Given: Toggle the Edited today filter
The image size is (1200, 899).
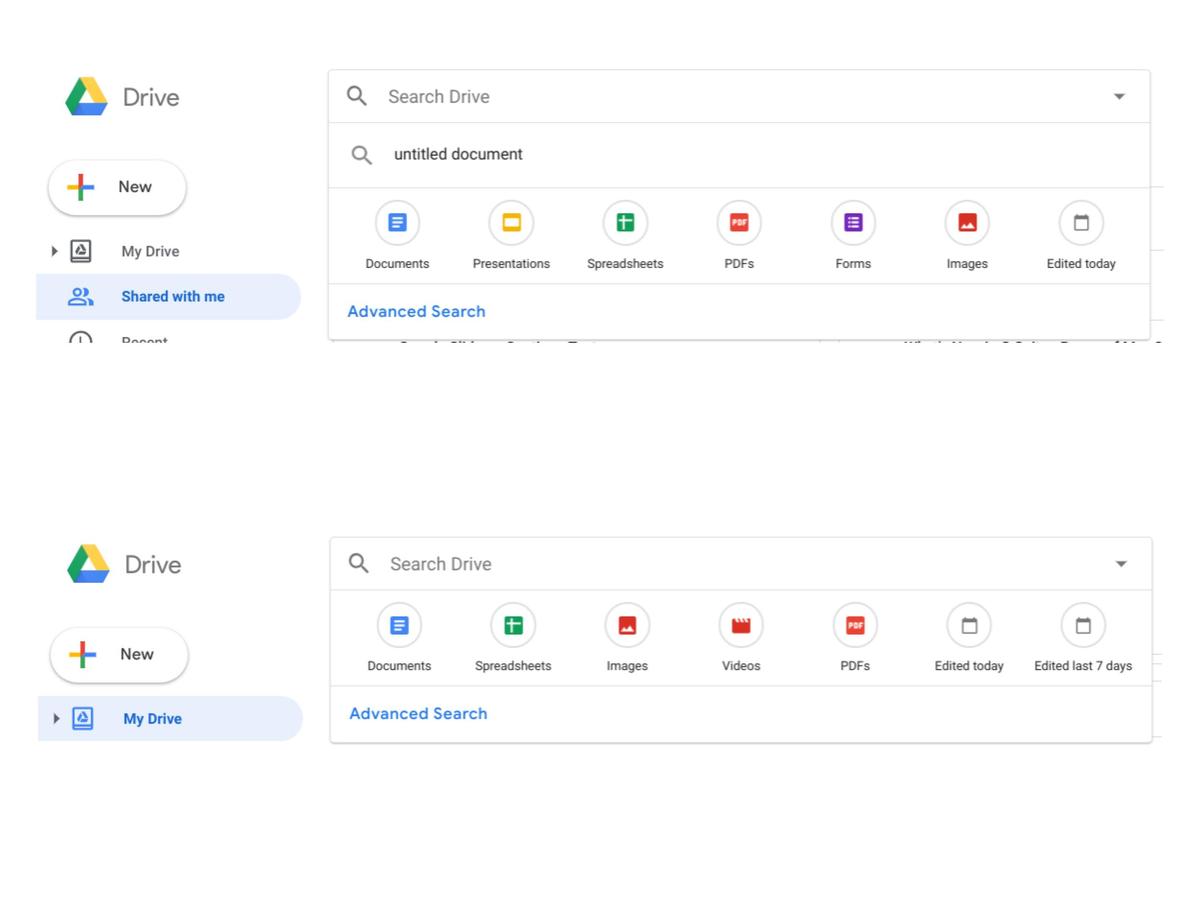Looking at the screenshot, I should click(x=1081, y=222).
